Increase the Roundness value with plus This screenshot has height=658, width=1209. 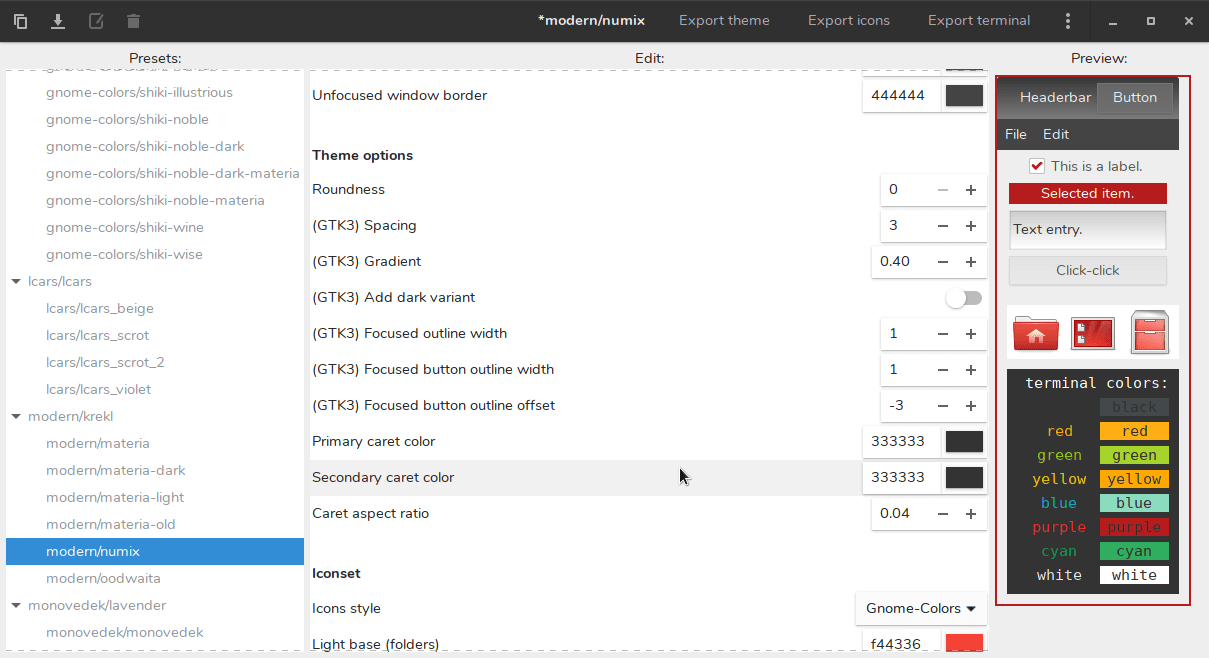(x=970, y=190)
